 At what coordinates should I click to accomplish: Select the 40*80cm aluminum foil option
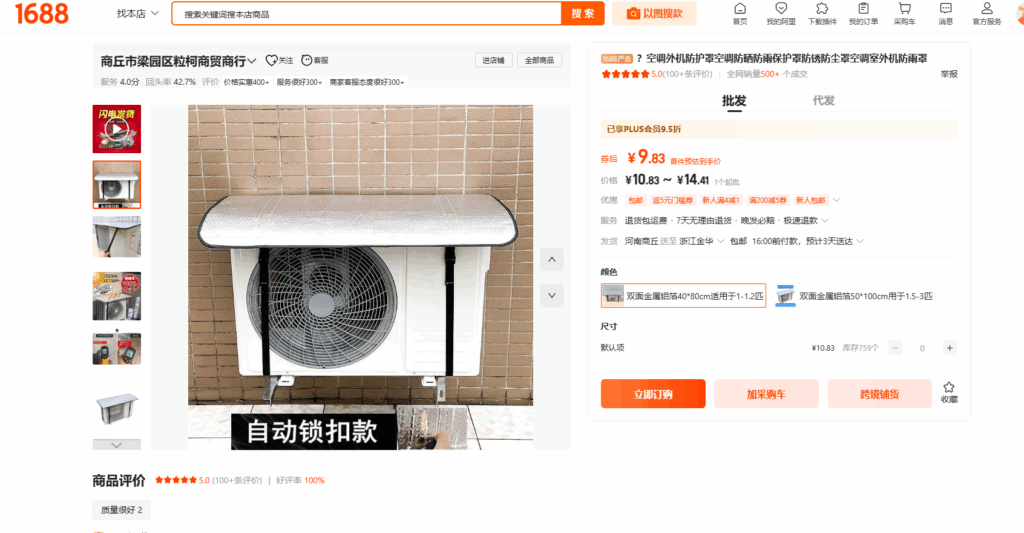[683, 296]
